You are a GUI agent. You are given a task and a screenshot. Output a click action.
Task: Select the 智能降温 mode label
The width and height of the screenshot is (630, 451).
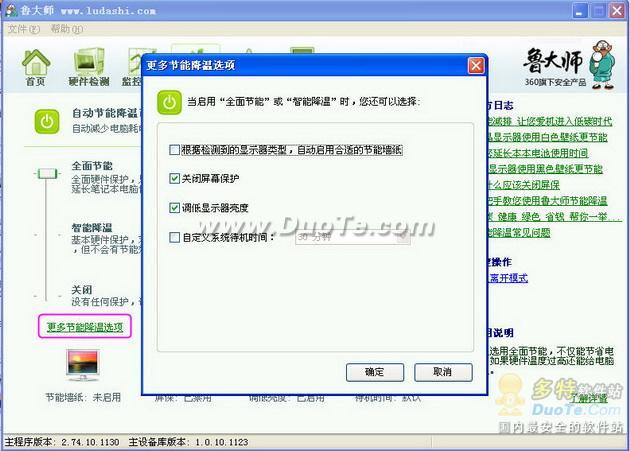click(92, 228)
